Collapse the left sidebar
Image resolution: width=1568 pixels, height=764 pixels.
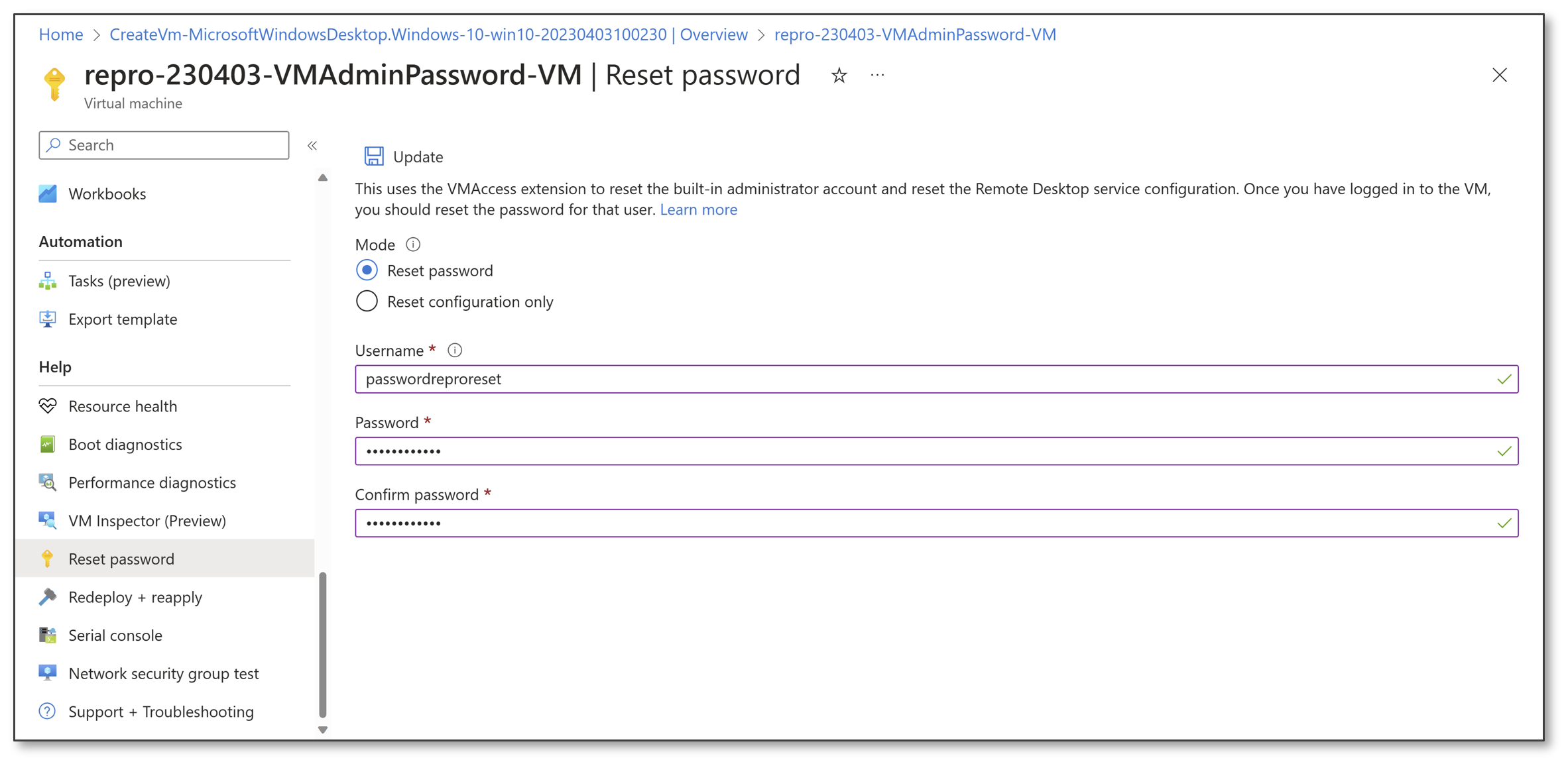312,145
